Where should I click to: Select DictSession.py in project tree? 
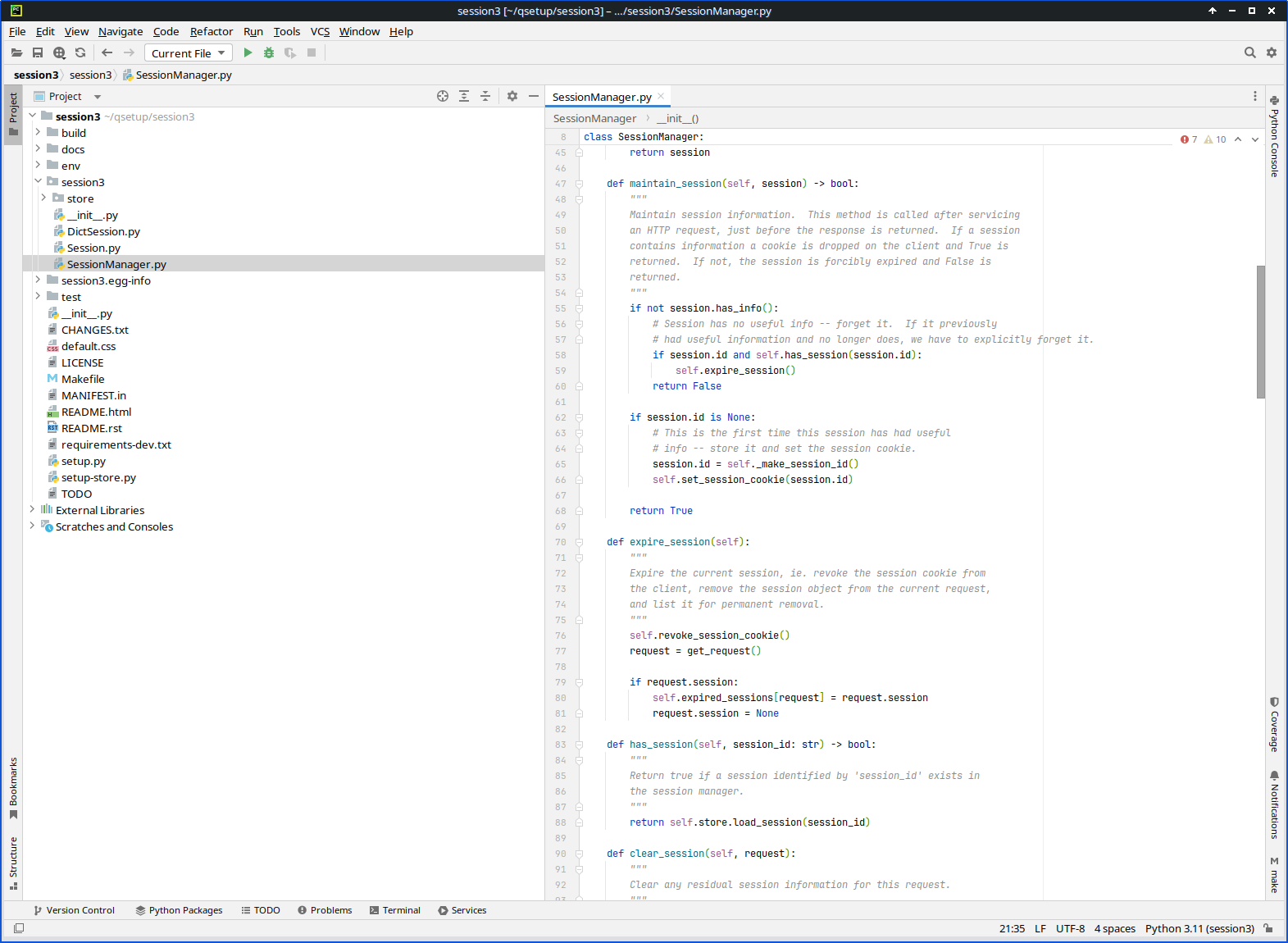tap(103, 231)
